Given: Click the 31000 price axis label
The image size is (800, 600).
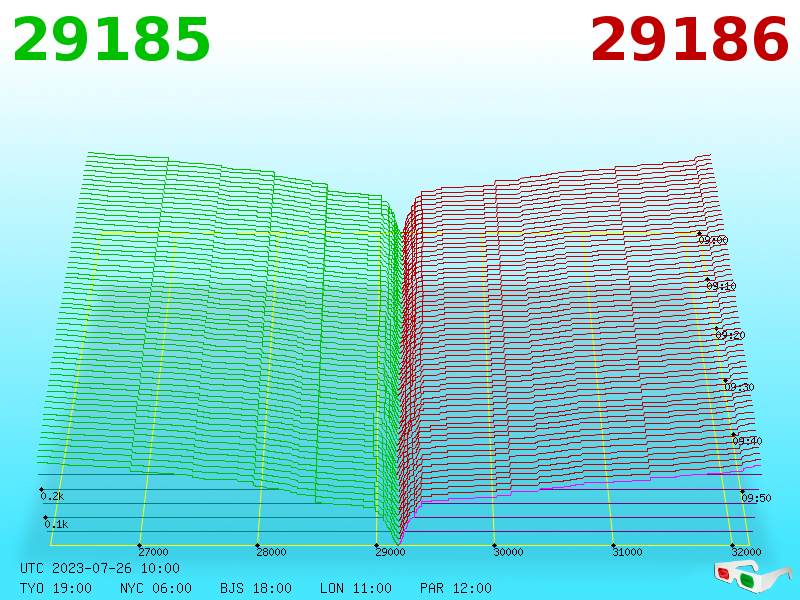Looking at the screenshot, I should pyautogui.click(x=627, y=552).
